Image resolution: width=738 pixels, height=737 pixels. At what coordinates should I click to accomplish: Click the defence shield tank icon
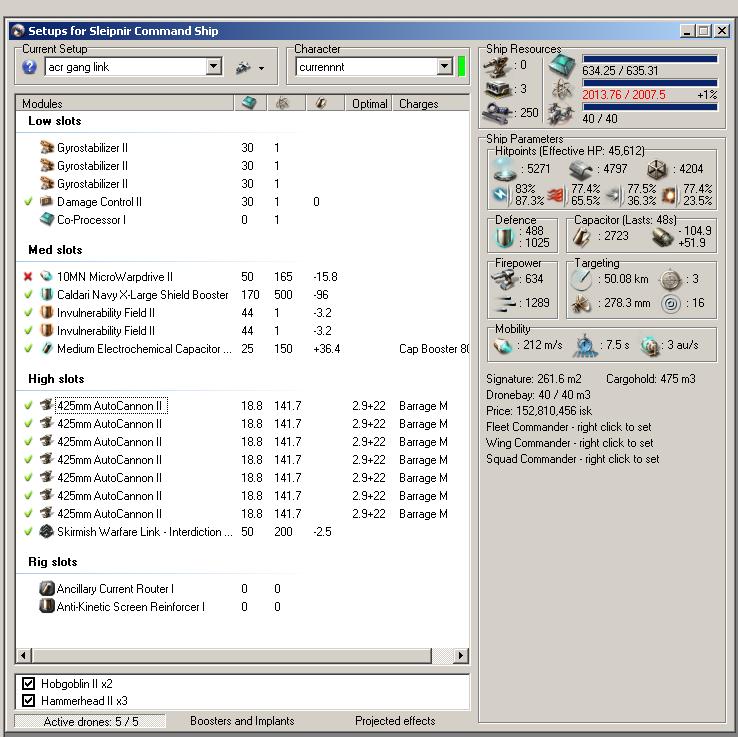pyautogui.click(x=505, y=238)
